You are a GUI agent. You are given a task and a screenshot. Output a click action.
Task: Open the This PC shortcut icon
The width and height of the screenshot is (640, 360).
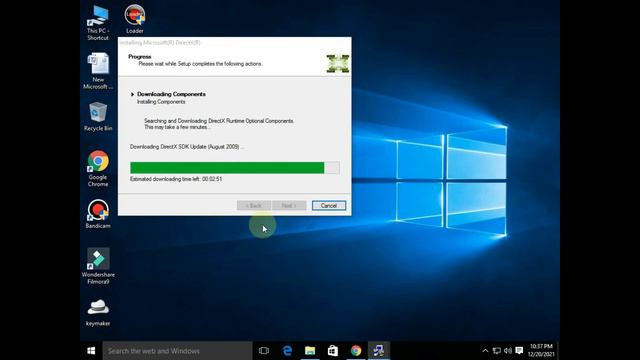click(98, 22)
